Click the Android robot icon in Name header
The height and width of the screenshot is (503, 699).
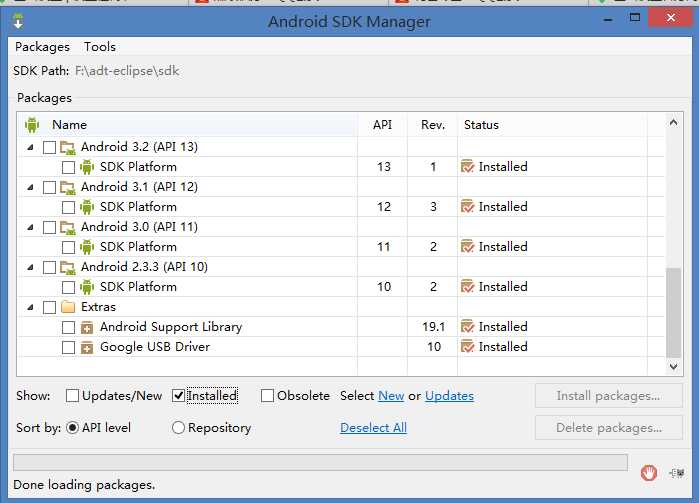click(32, 125)
